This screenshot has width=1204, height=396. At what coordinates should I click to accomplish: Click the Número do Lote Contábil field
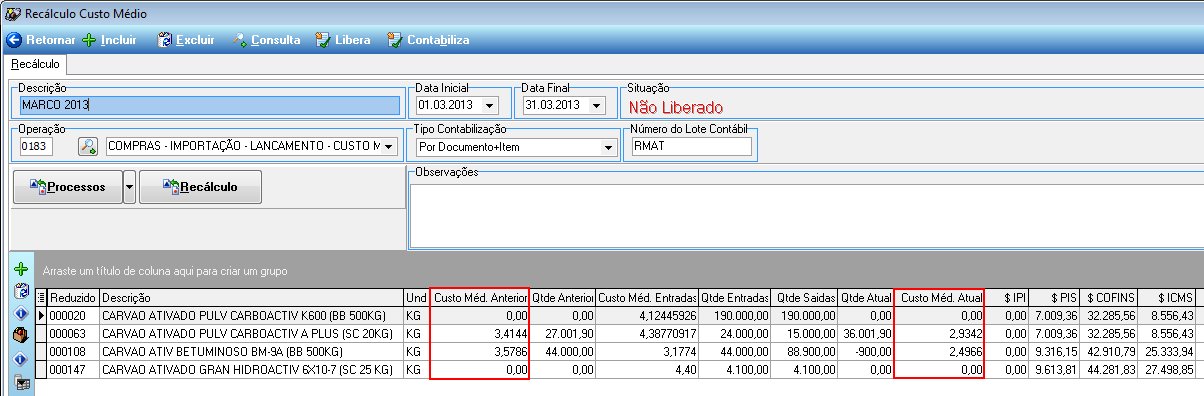[x=691, y=147]
